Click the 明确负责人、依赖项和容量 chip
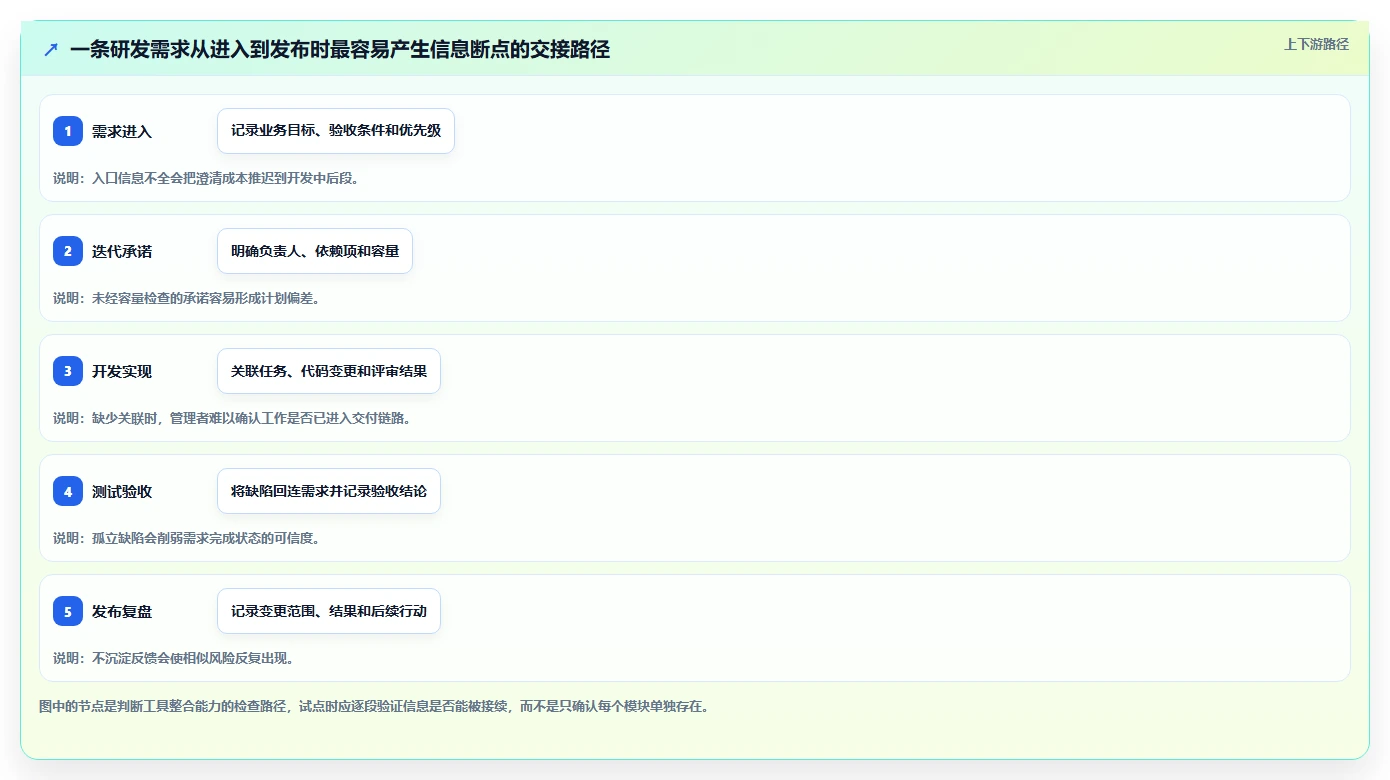 [315, 251]
